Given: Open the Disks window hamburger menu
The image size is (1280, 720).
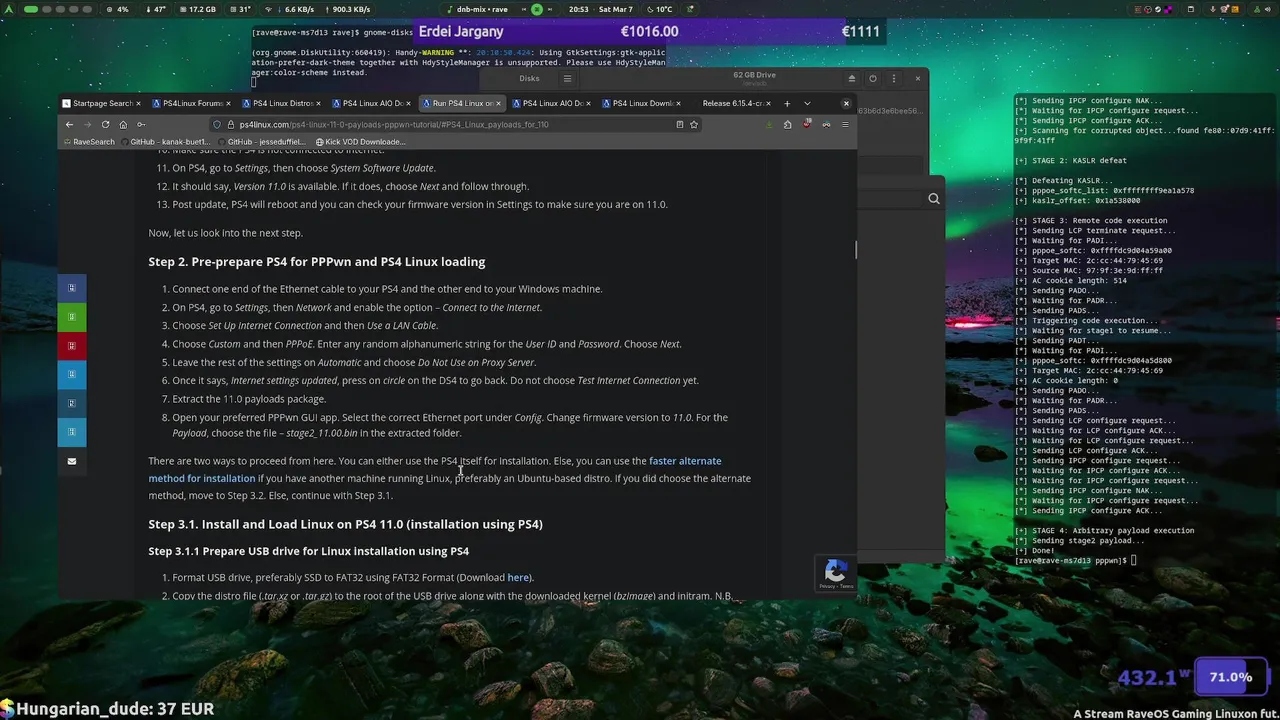Looking at the screenshot, I should [567, 79].
